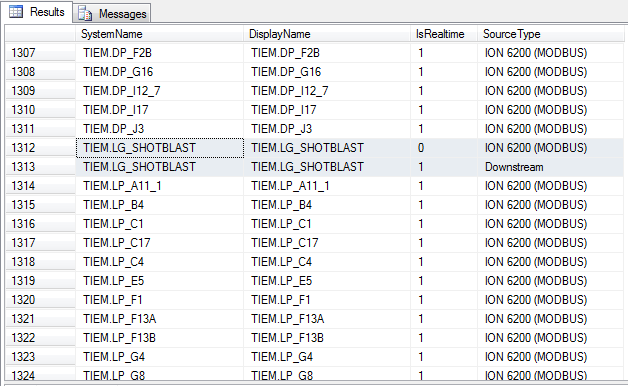Select row header 1312
Image resolution: width=628 pixels, height=386 pixels.
pyautogui.click(x=40, y=148)
